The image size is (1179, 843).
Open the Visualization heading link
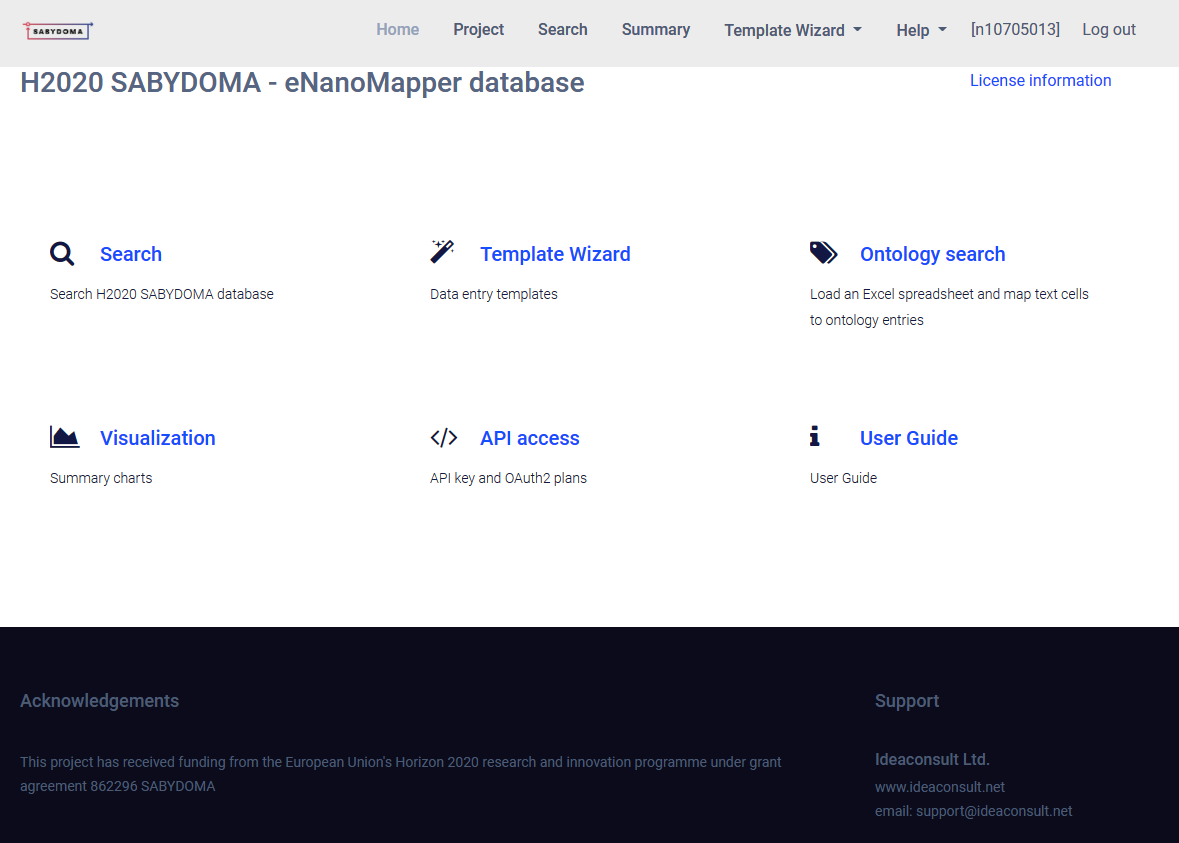pyautogui.click(x=157, y=438)
